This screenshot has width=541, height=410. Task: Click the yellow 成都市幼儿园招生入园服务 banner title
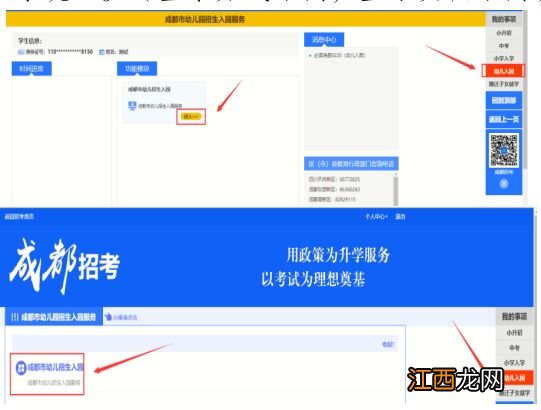(205, 19)
